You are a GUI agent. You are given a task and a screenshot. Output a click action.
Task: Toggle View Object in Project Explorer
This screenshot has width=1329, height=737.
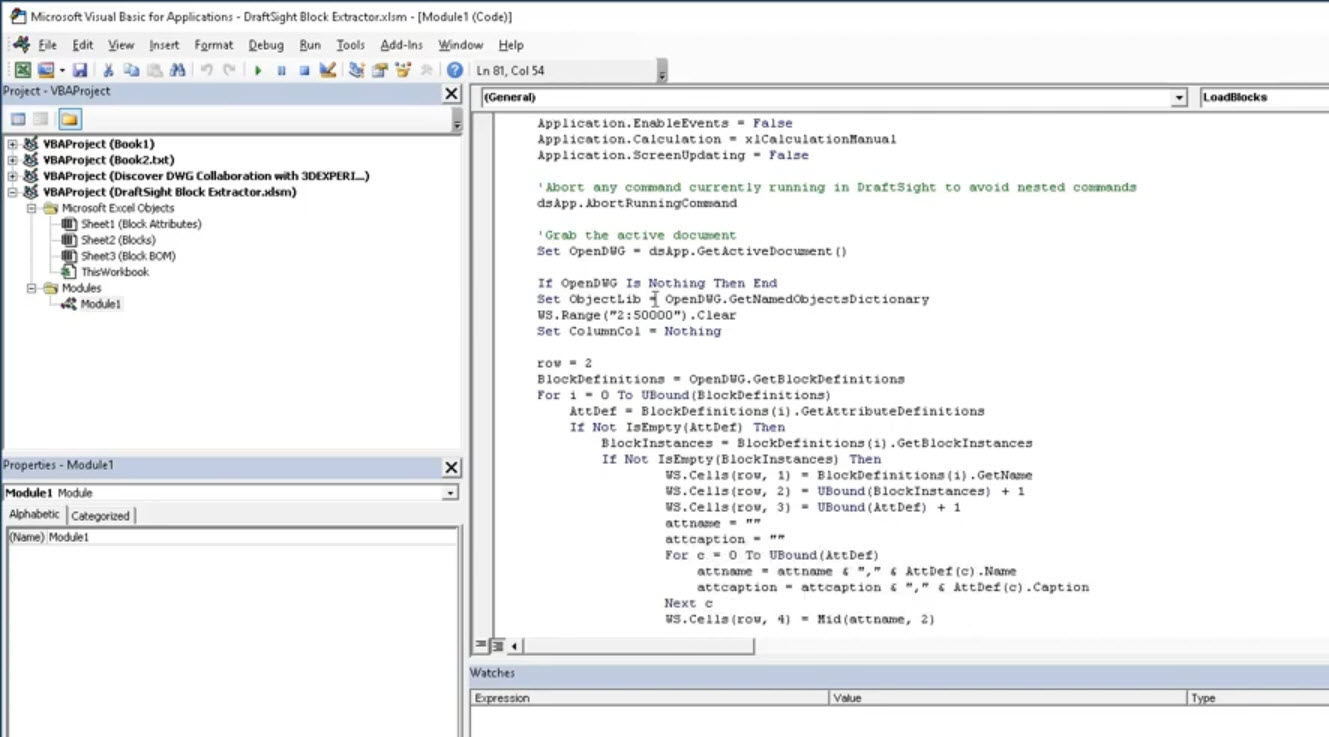[38, 118]
